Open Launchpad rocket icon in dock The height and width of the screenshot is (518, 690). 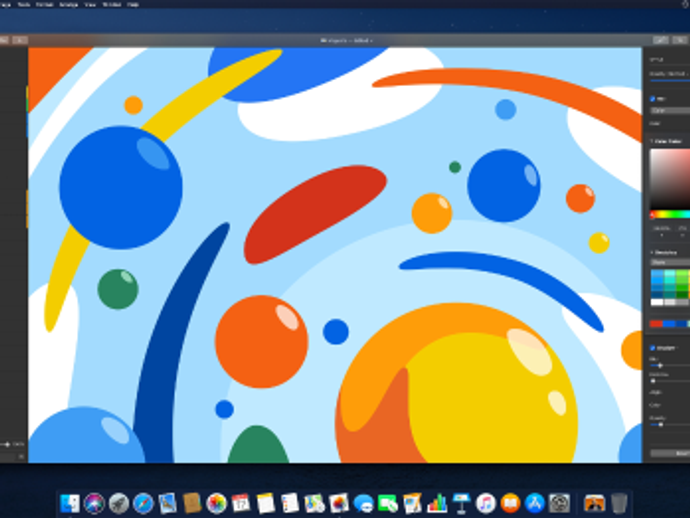[x=119, y=503]
